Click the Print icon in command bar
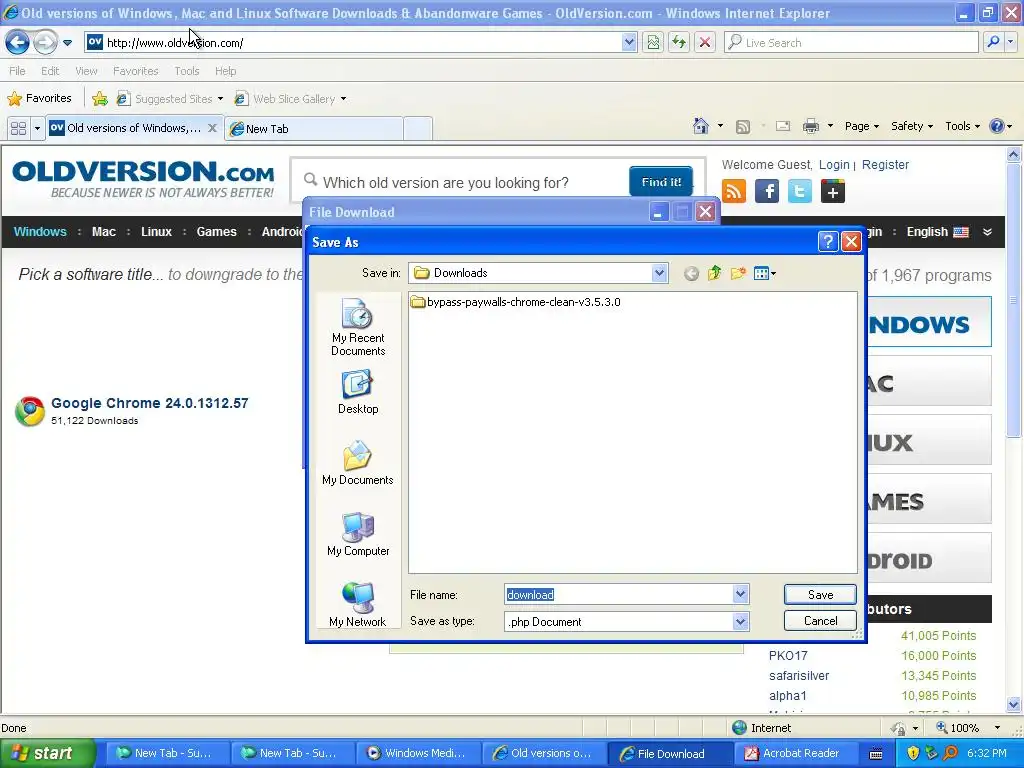This screenshot has width=1024, height=768. 810,126
